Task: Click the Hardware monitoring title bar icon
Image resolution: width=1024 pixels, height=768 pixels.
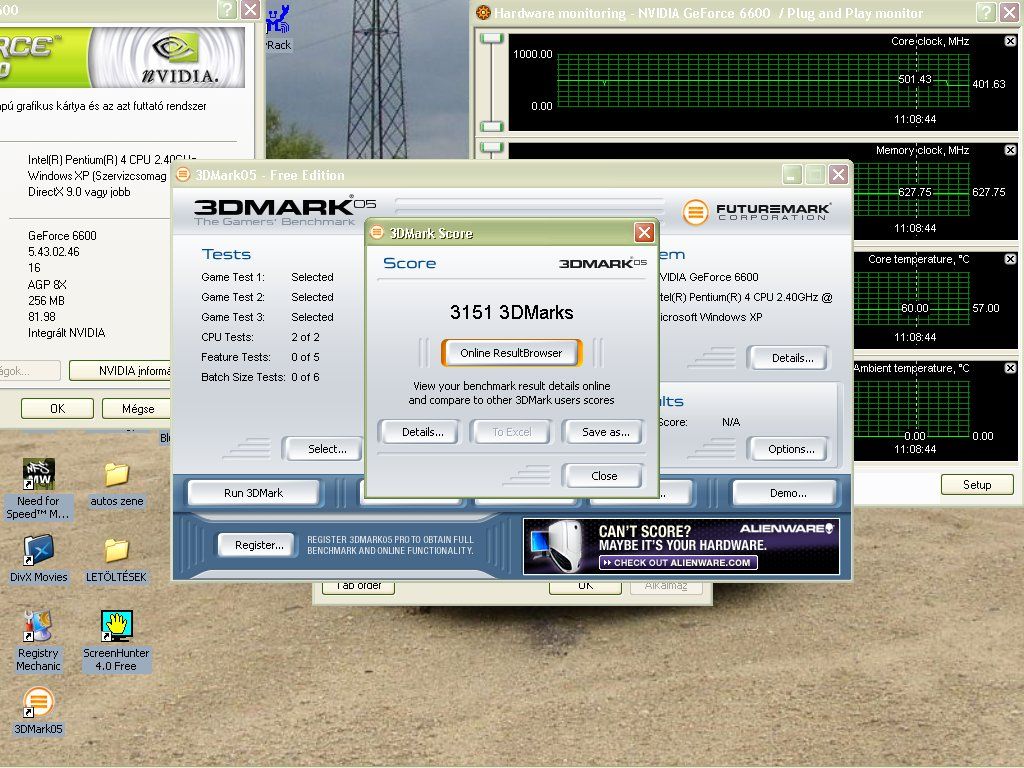Action: [483, 12]
